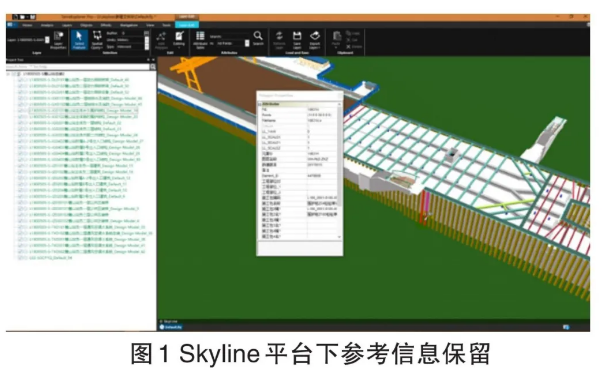Open the All Fields dropdown
The image size is (602, 370).
click(x=247, y=43)
